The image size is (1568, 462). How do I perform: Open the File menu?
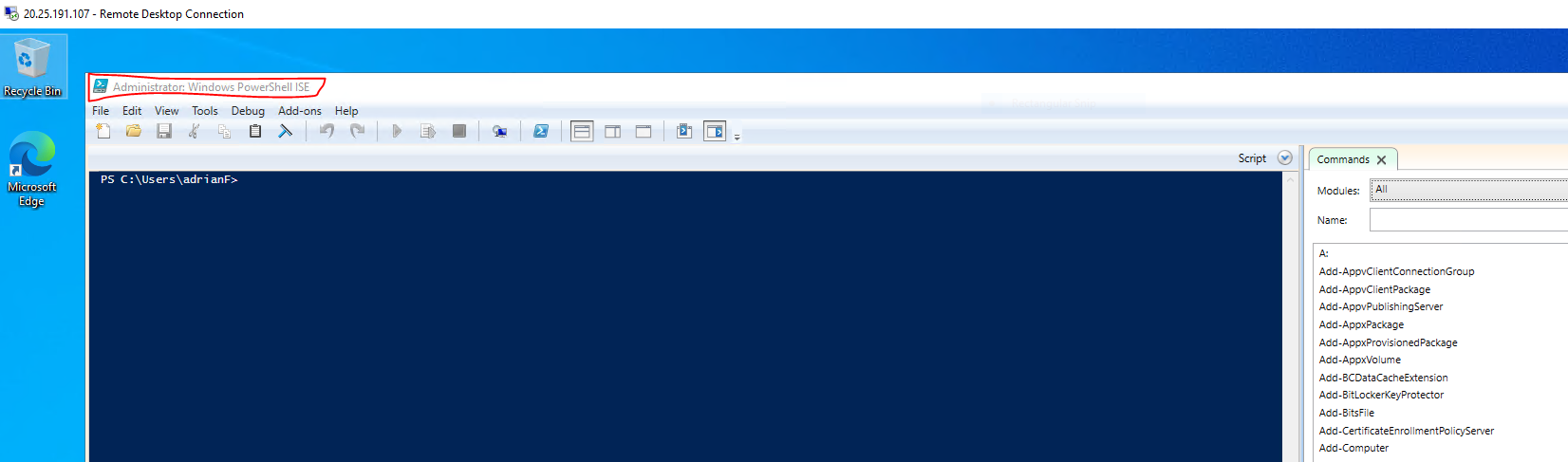[x=101, y=111]
